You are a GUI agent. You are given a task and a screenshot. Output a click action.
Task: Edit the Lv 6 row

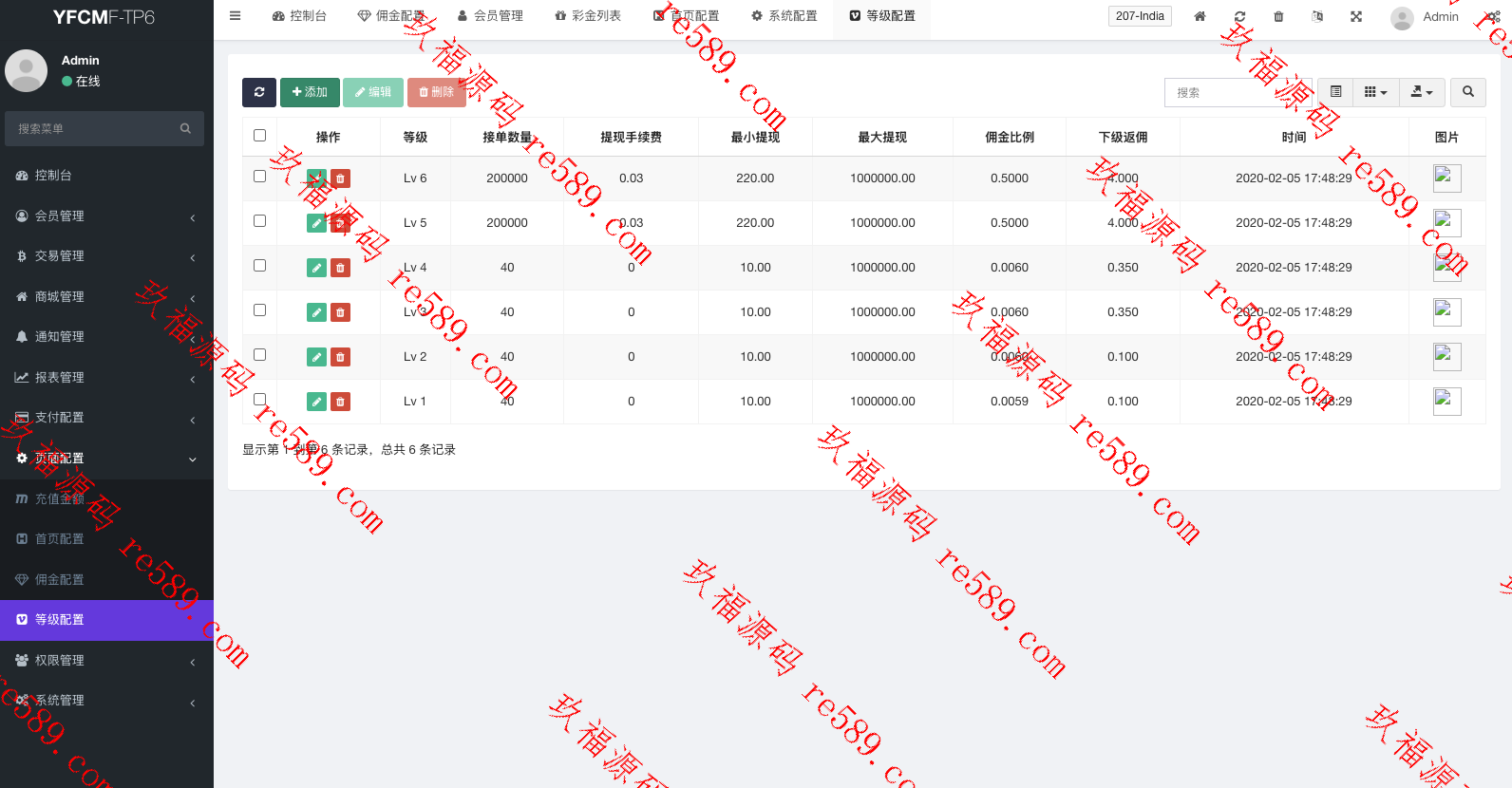[316, 178]
